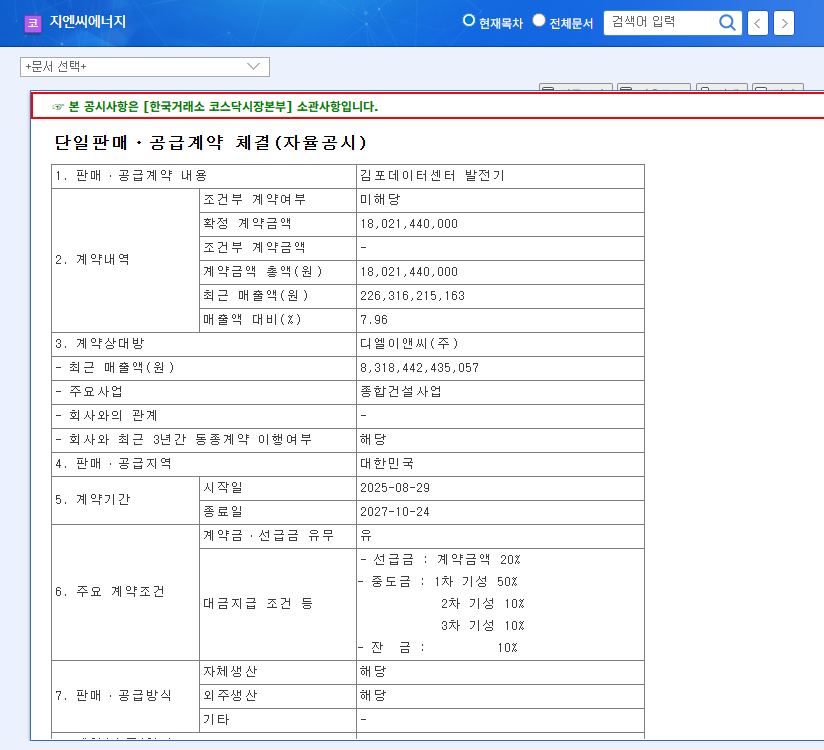The image size is (824, 750).
Task: Click the 7.96 percentage value
Action: tap(374, 320)
